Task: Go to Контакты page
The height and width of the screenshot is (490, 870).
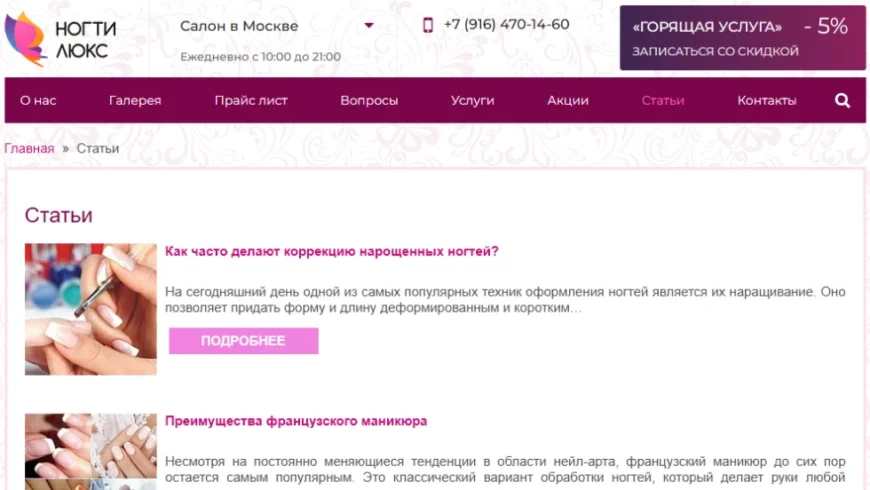Action: point(767,100)
